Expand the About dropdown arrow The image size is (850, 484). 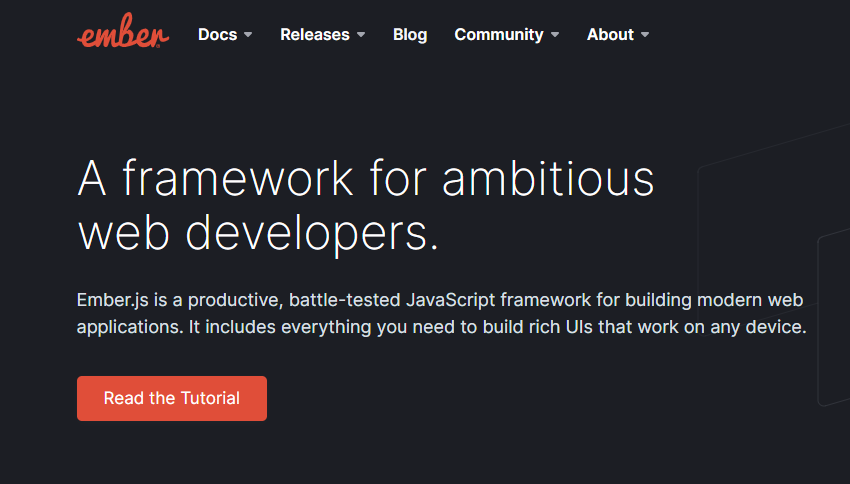click(x=645, y=35)
